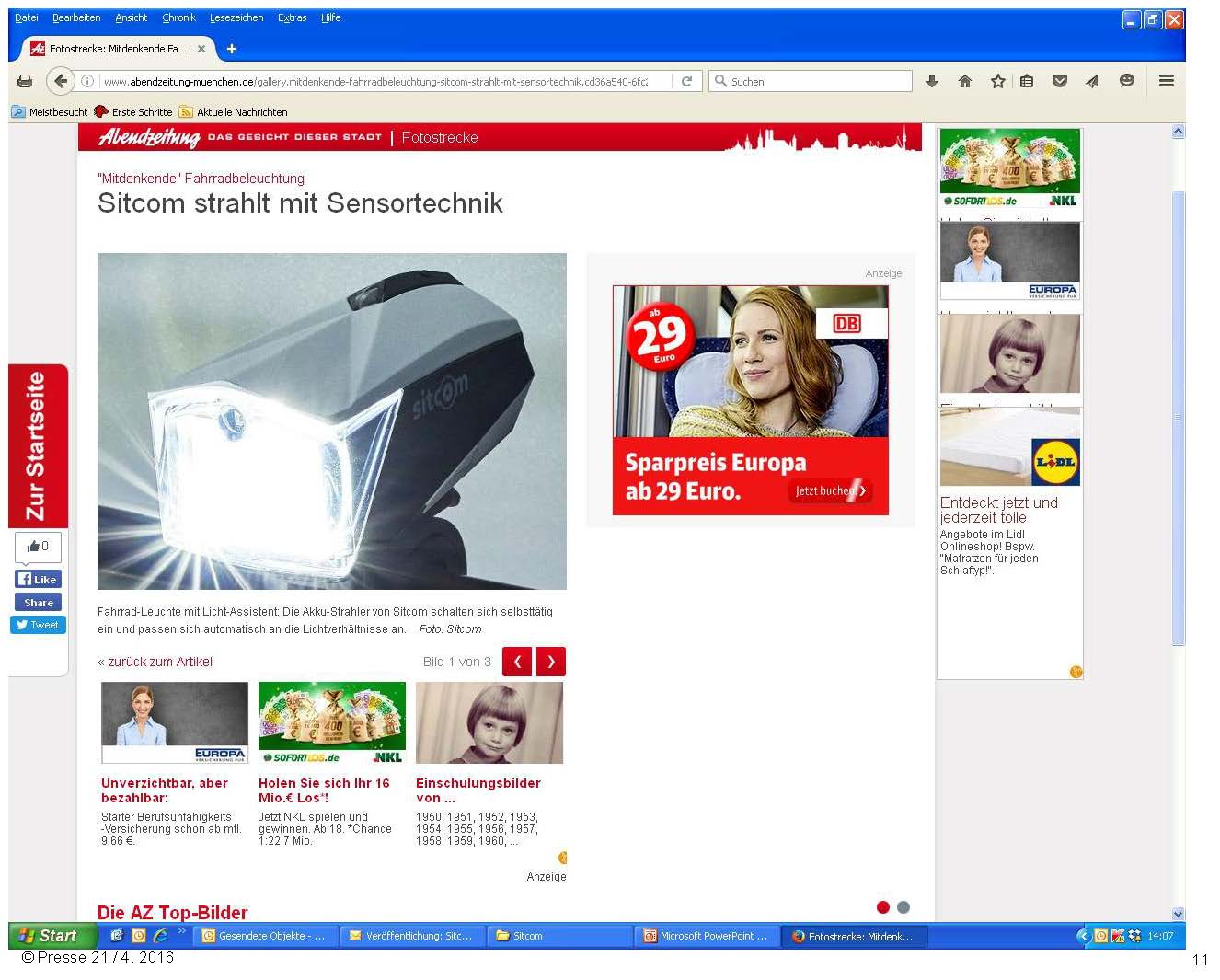Open a new tab with plus button
Viewport: 1220px width, 980px height.
pyautogui.click(x=232, y=49)
